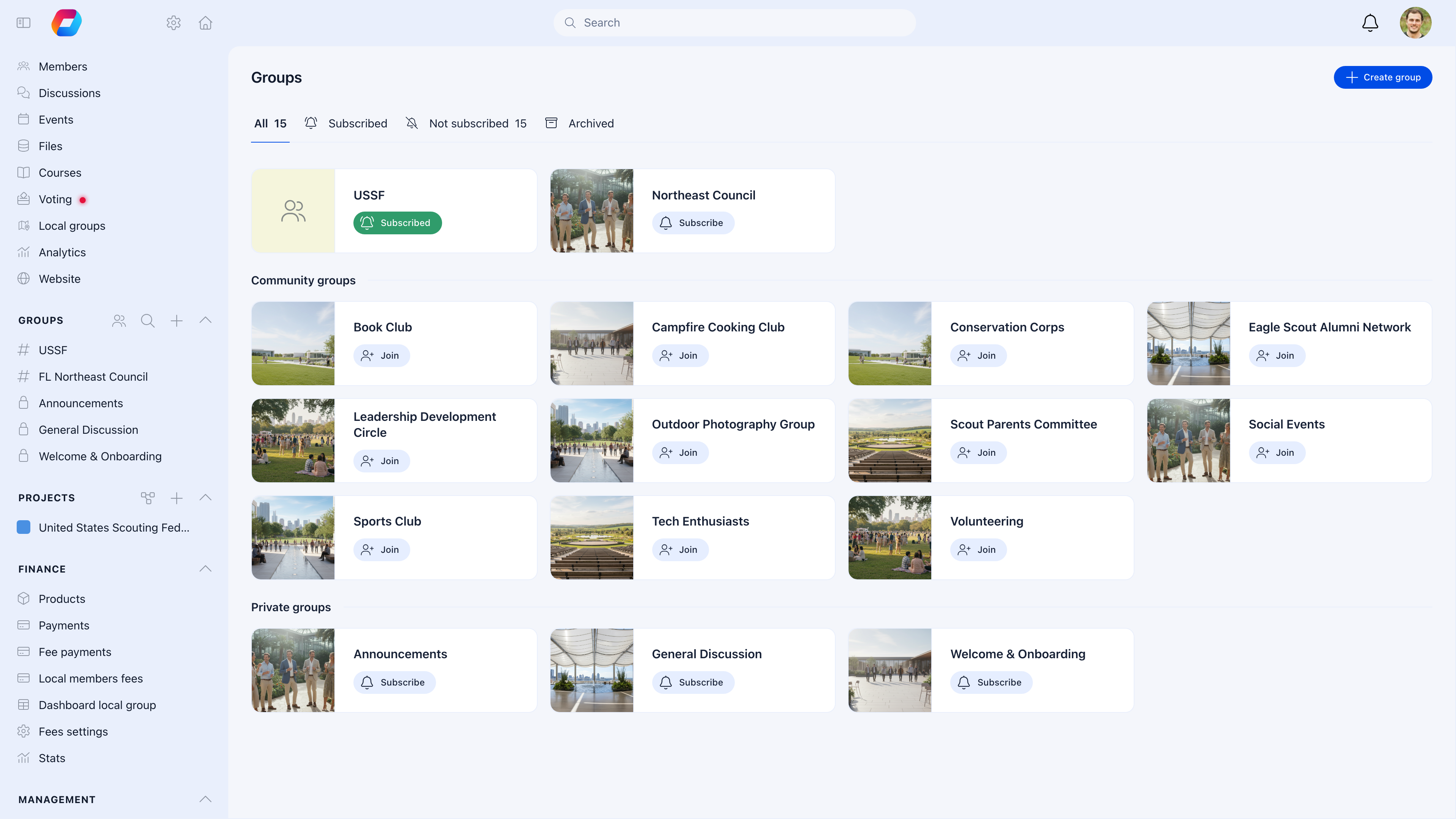
Task: Open the Local groups section
Action: pyautogui.click(x=72, y=226)
